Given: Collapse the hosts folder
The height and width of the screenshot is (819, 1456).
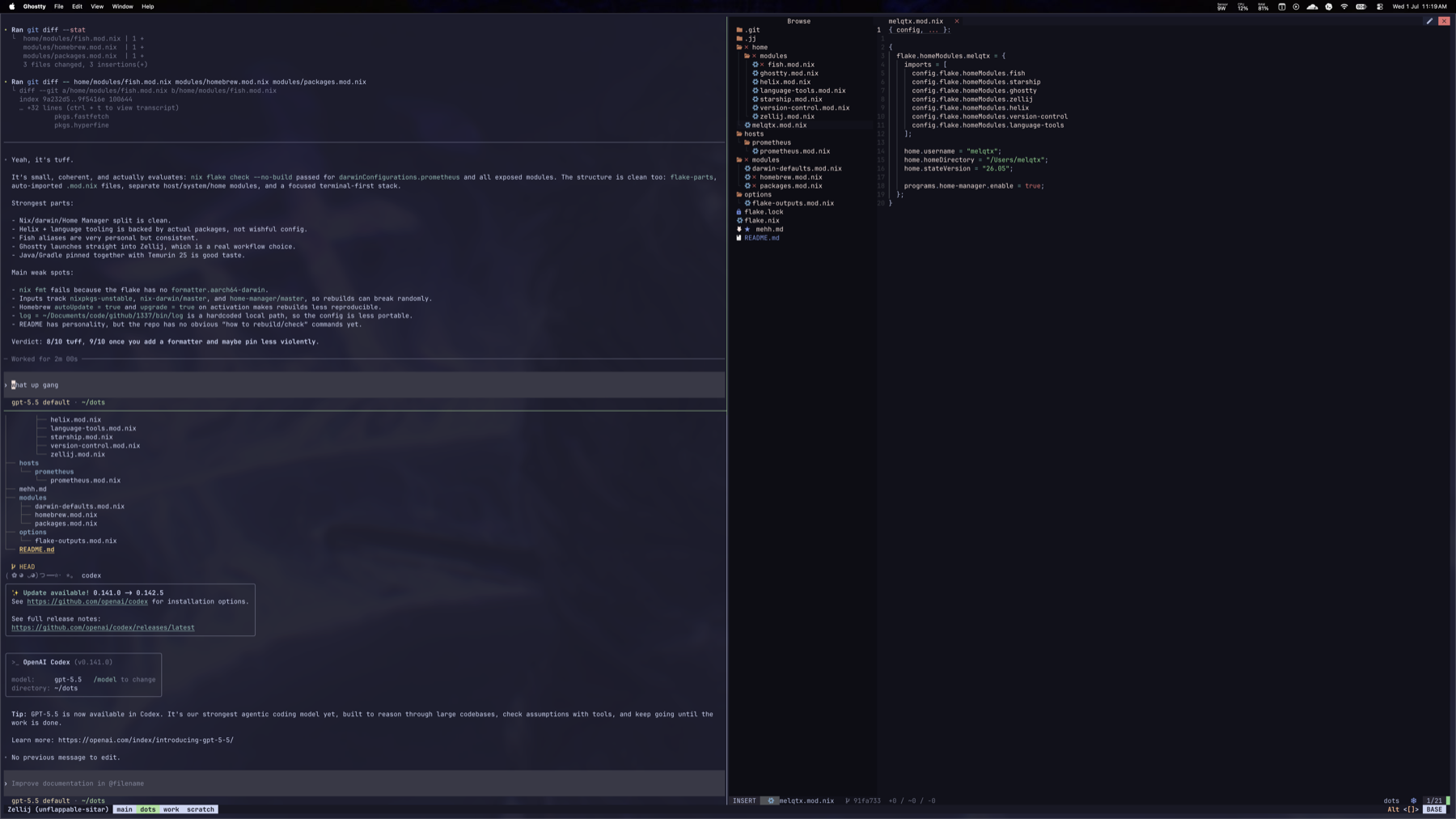Looking at the screenshot, I should coord(750,134).
